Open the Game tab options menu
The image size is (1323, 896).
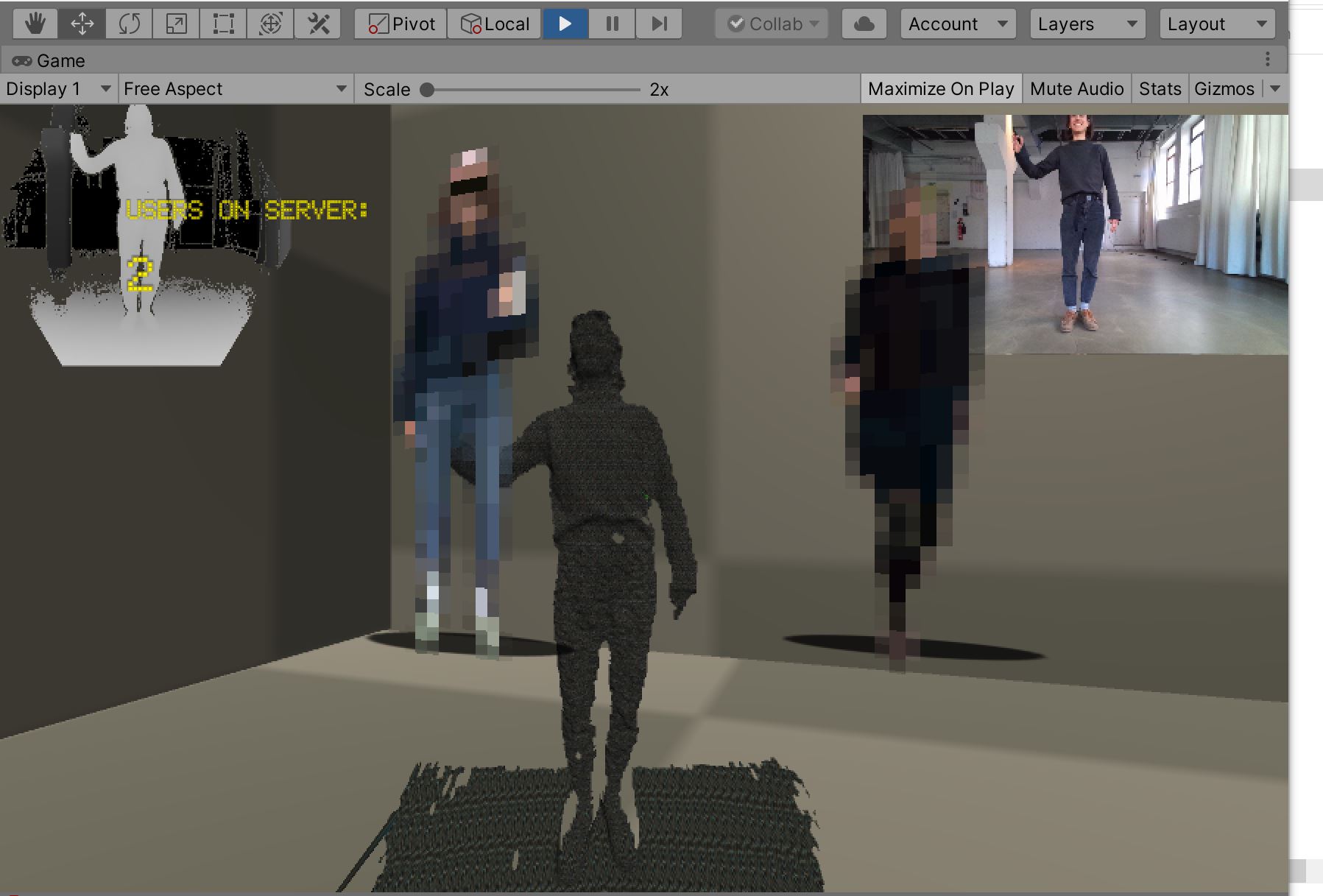(1267, 59)
